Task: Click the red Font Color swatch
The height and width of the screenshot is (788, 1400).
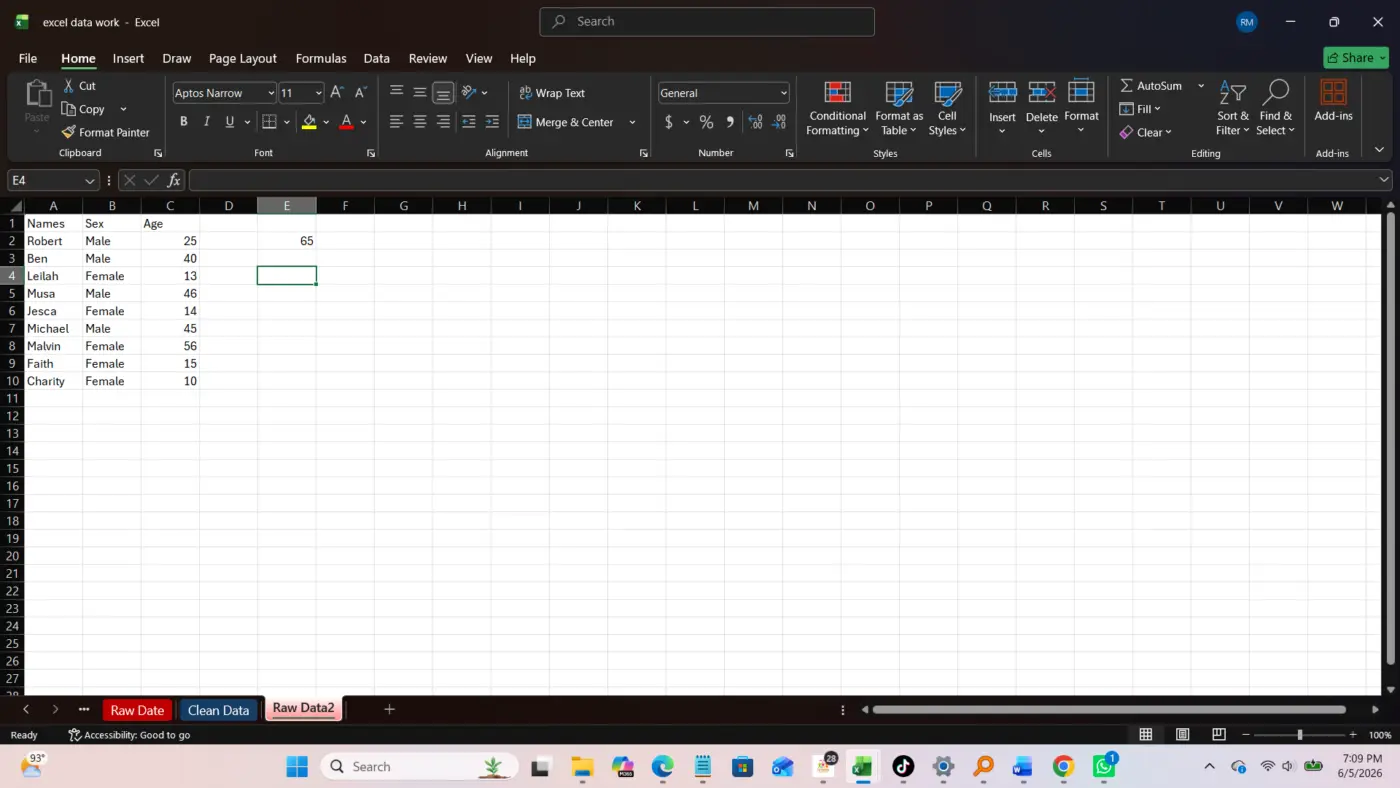Action: [x=346, y=122]
